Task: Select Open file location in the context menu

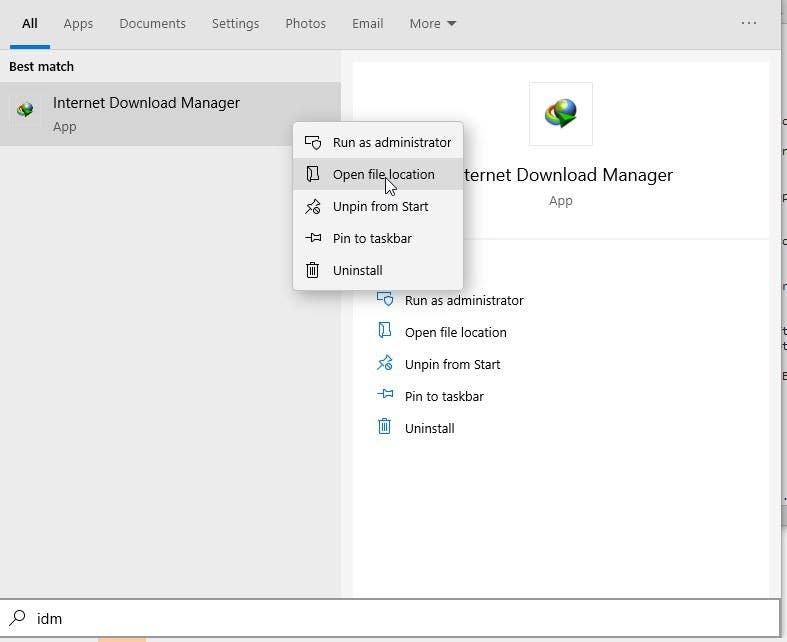Action: 383,174
